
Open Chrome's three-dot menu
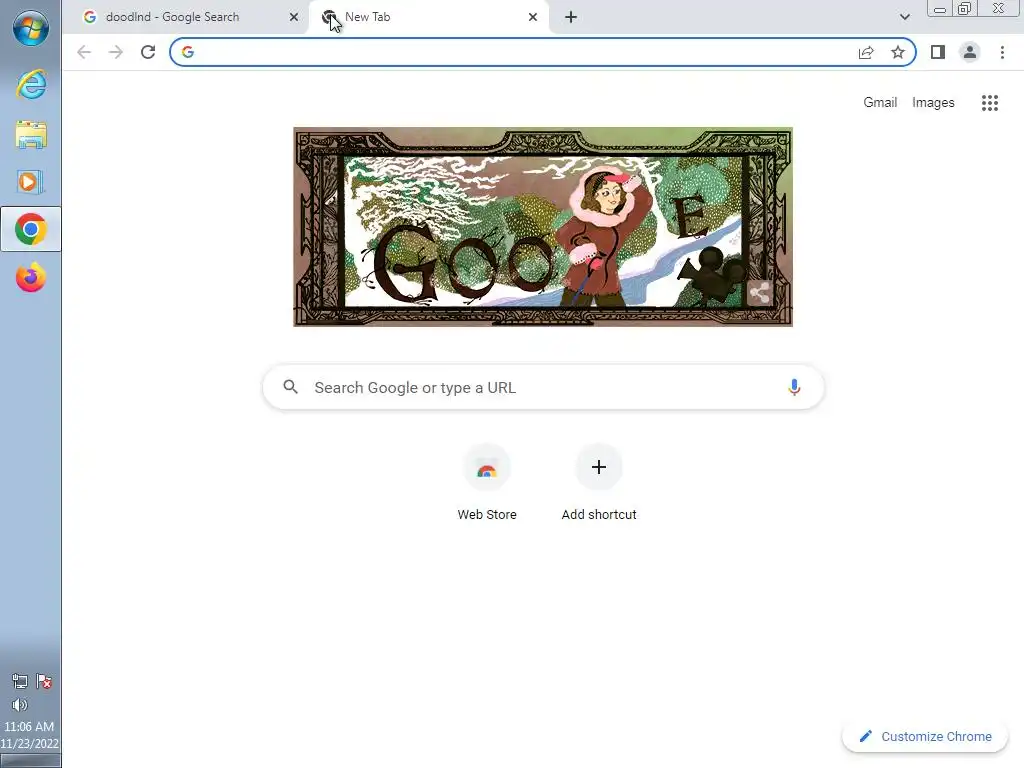(x=1002, y=52)
